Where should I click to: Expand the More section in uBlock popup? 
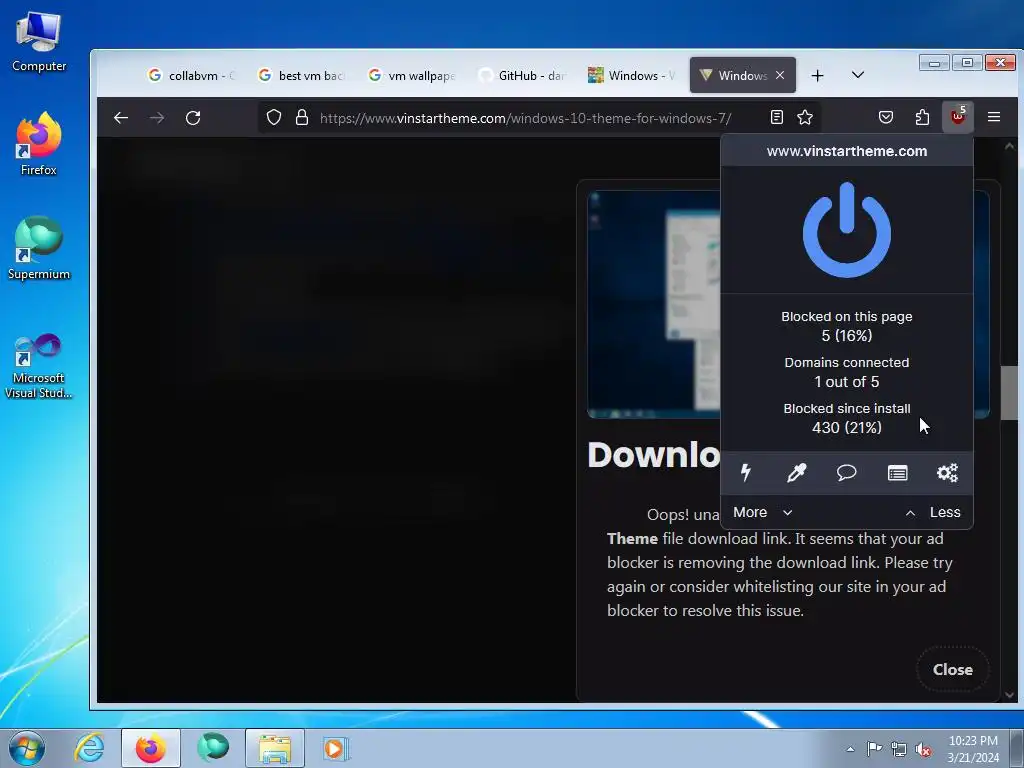pos(762,513)
